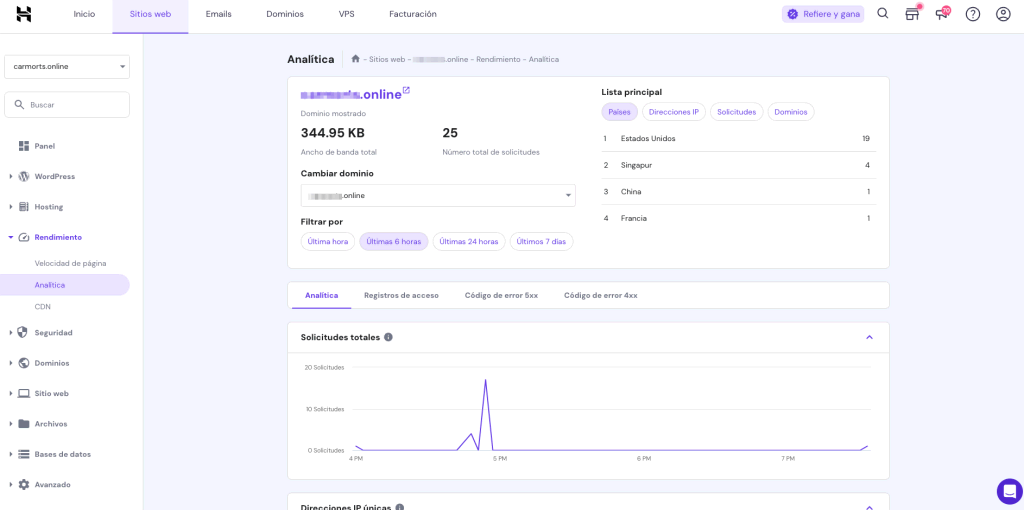Filter by Última hora
This screenshot has height=510, width=1024.
coord(328,241)
